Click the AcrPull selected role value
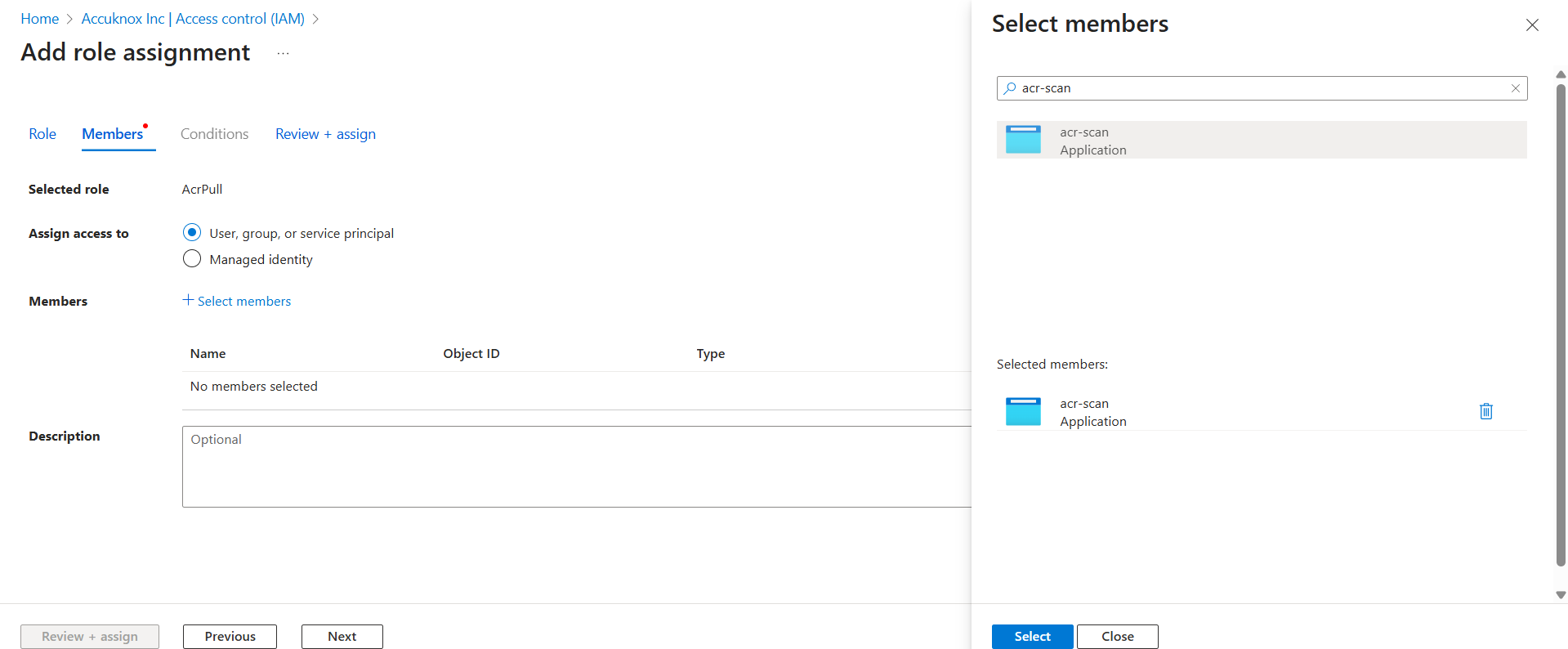Image resolution: width=1568 pixels, height=649 pixels. (202, 189)
